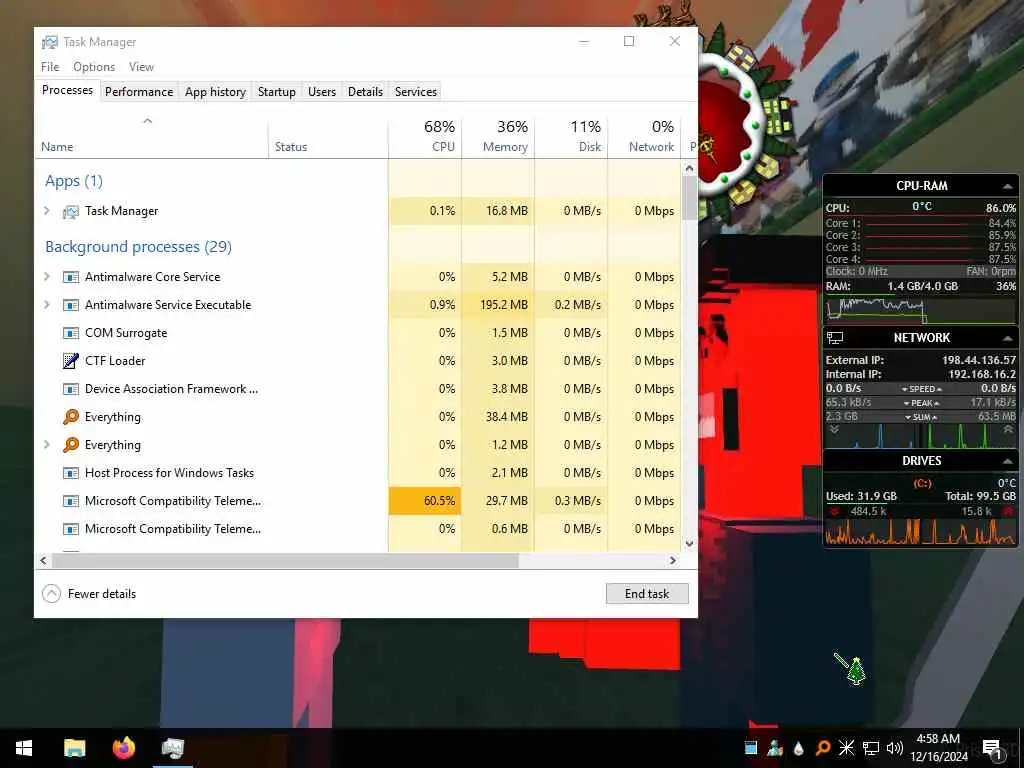Launch Firefox from the taskbar
The height and width of the screenshot is (768, 1024).
(x=123, y=748)
